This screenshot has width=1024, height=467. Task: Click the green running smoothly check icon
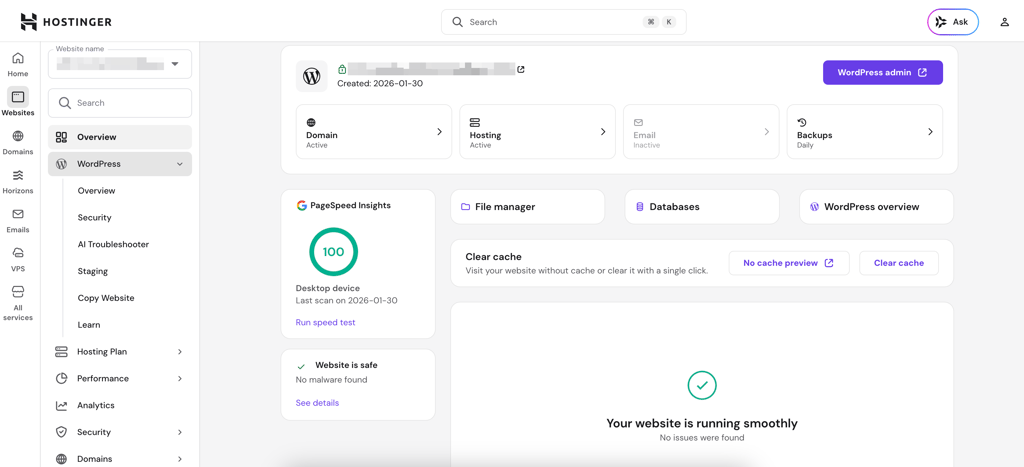702,385
